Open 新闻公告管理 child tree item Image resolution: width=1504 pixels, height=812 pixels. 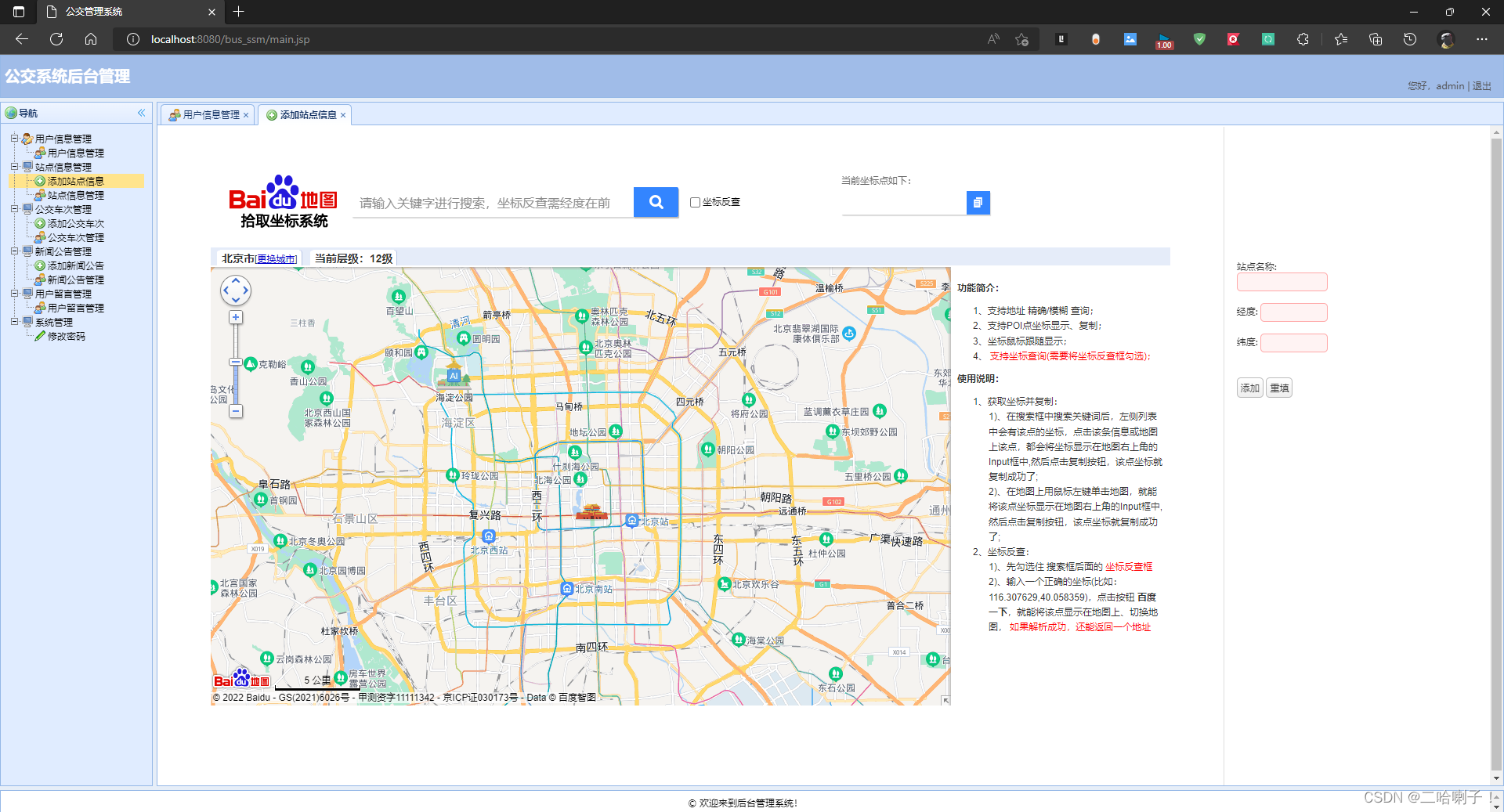pyautogui.click(x=75, y=280)
